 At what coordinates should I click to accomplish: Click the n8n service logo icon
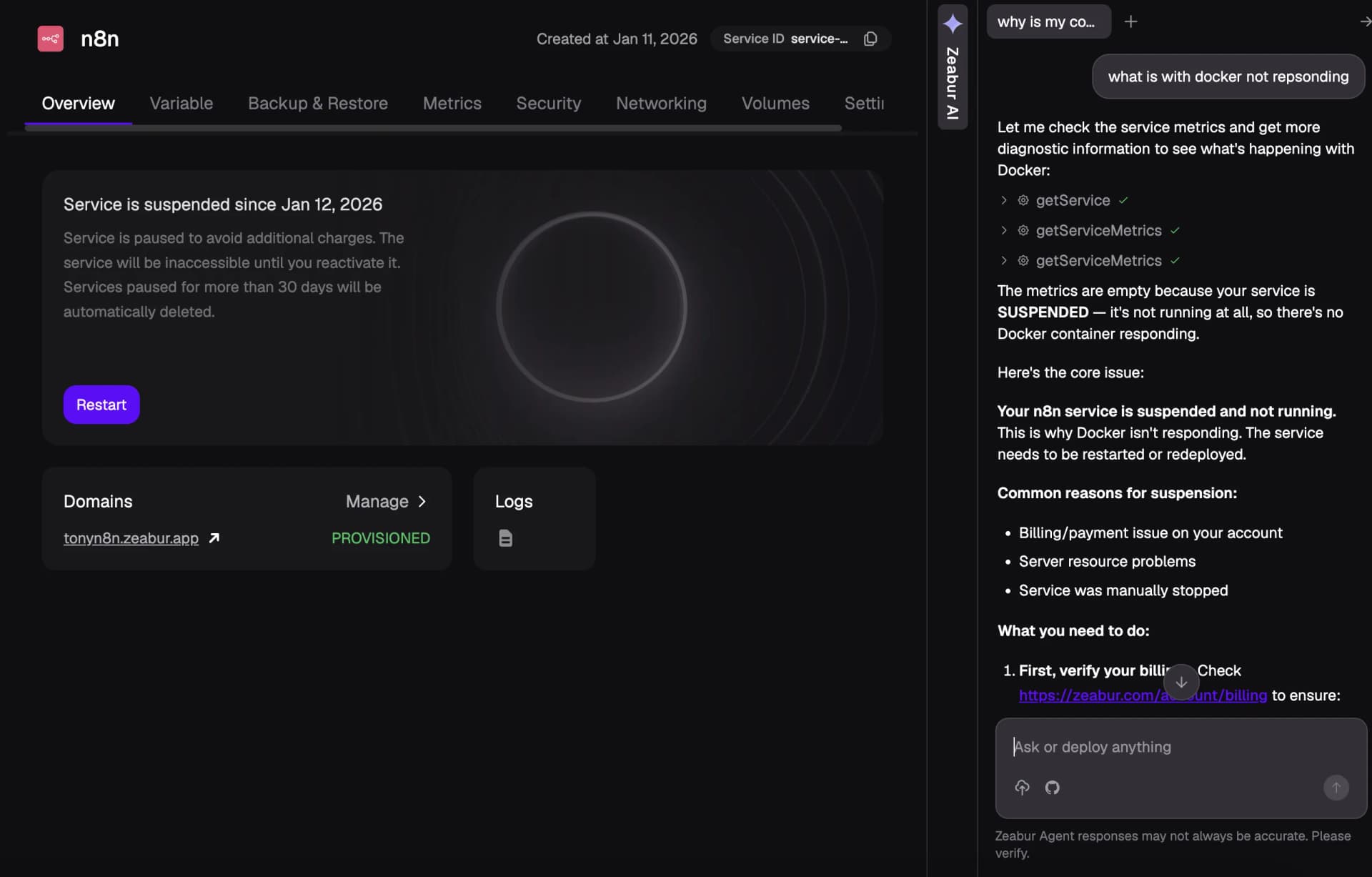50,39
